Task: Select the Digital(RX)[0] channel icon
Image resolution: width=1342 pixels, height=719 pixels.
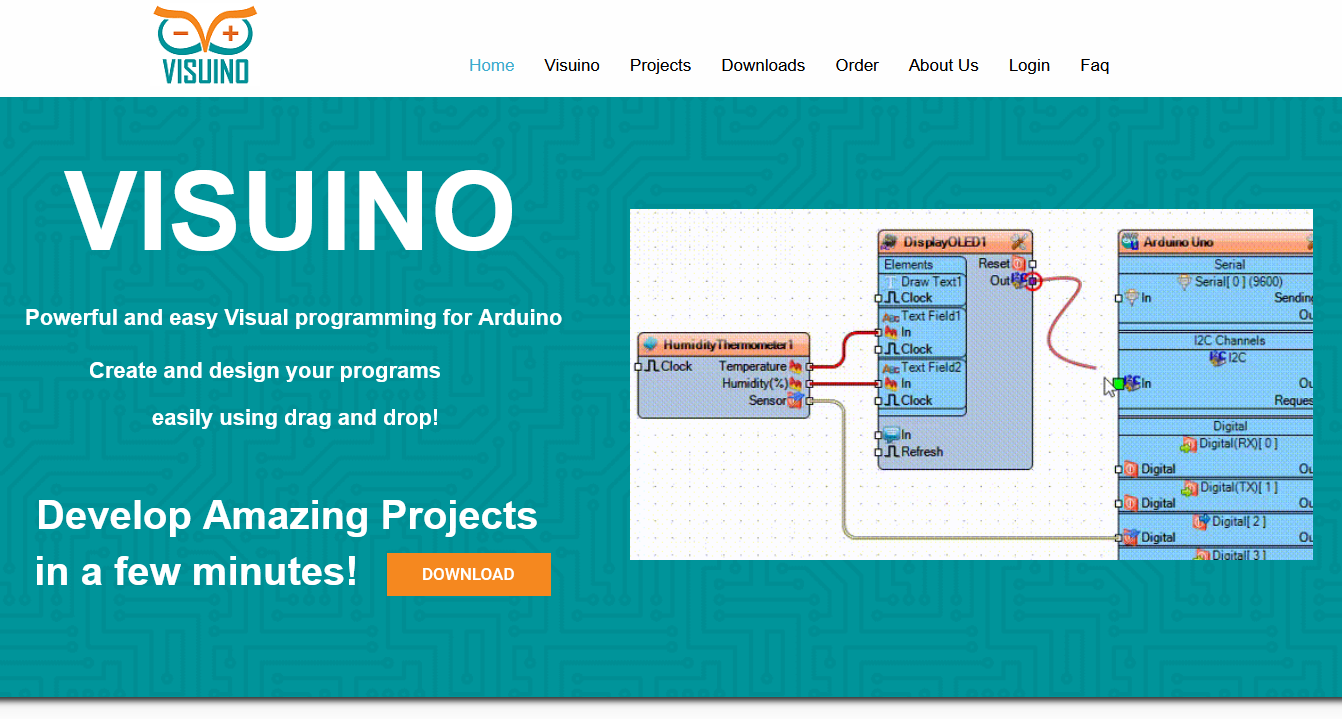Action: (1191, 444)
